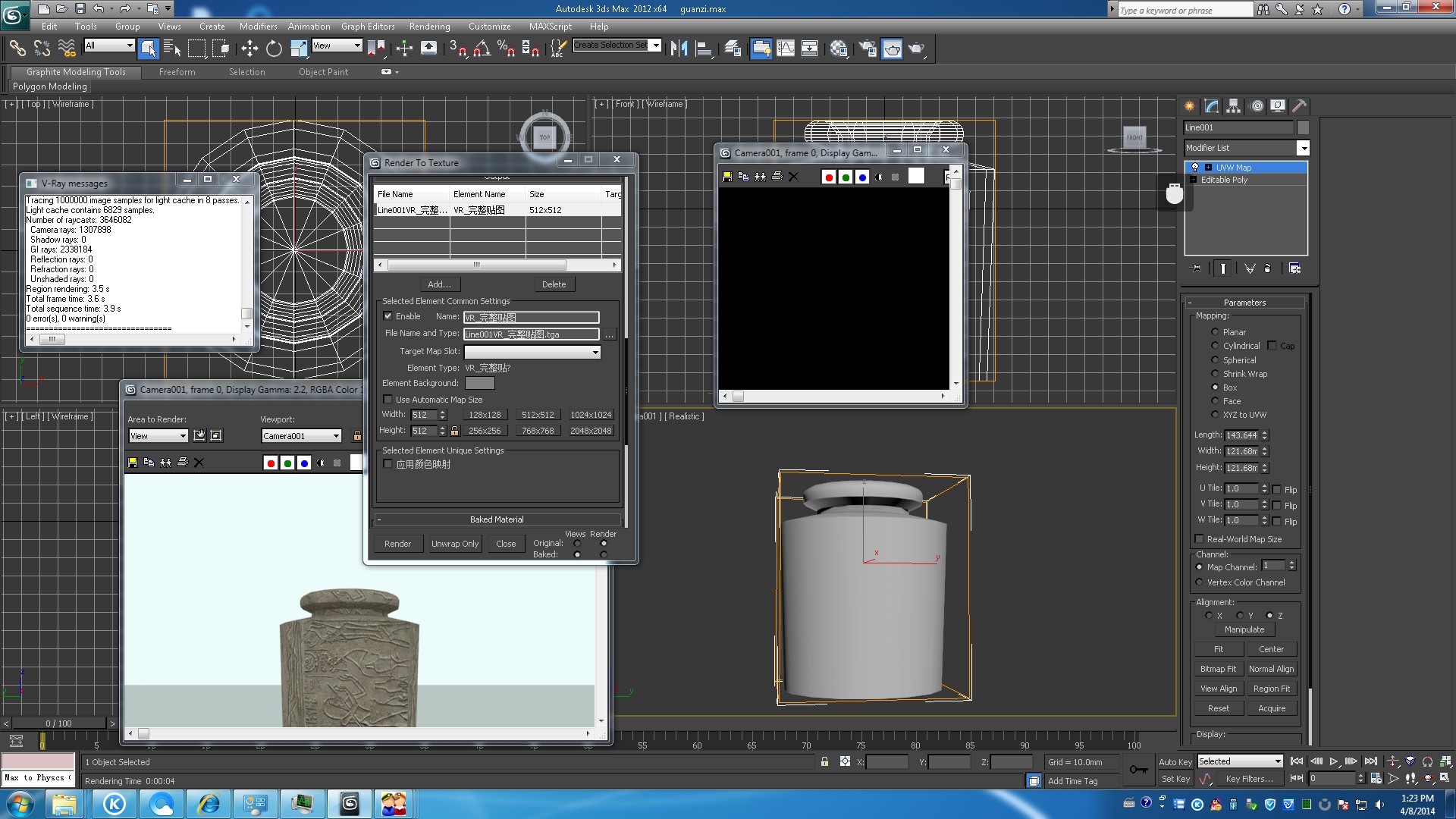The image size is (1456, 819).
Task: Click the Add element button
Action: (x=439, y=284)
